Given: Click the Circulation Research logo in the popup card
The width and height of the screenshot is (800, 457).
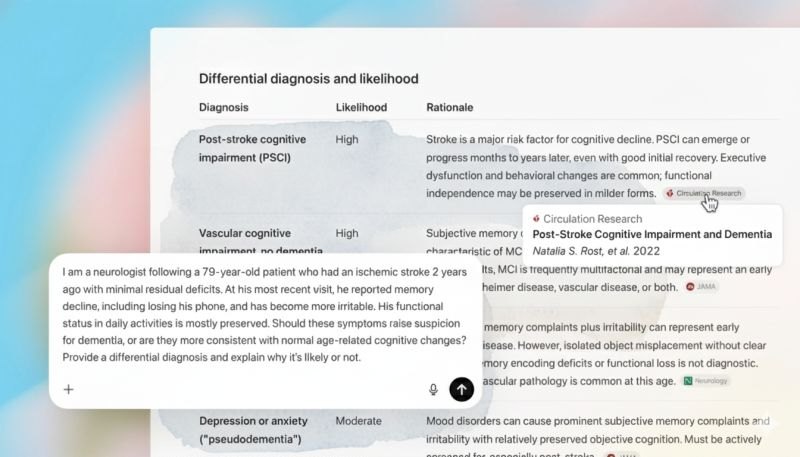Looking at the screenshot, I should pyautogui.click(x=536, y=219).
